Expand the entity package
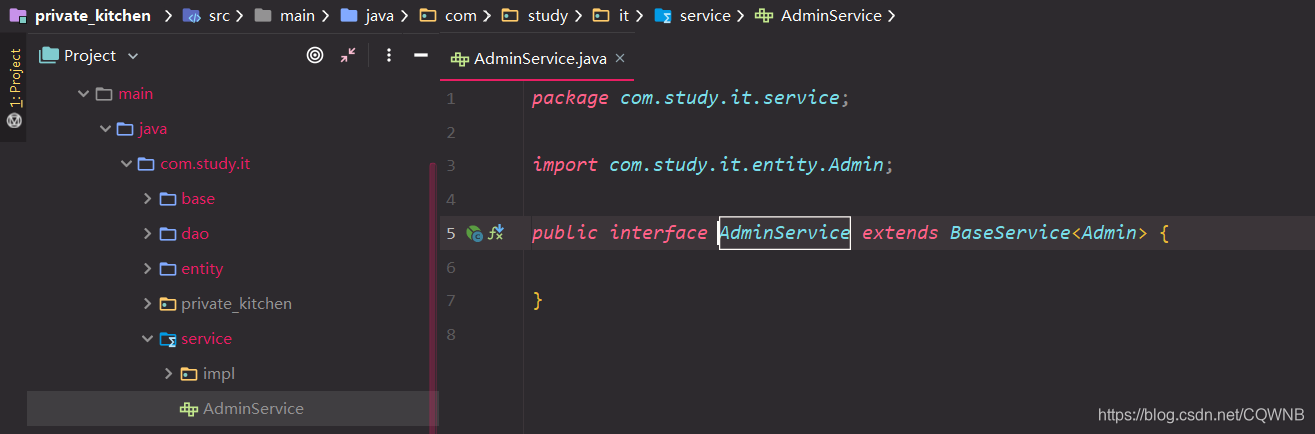The image size is (1315, 434). [x=147, y=269]
